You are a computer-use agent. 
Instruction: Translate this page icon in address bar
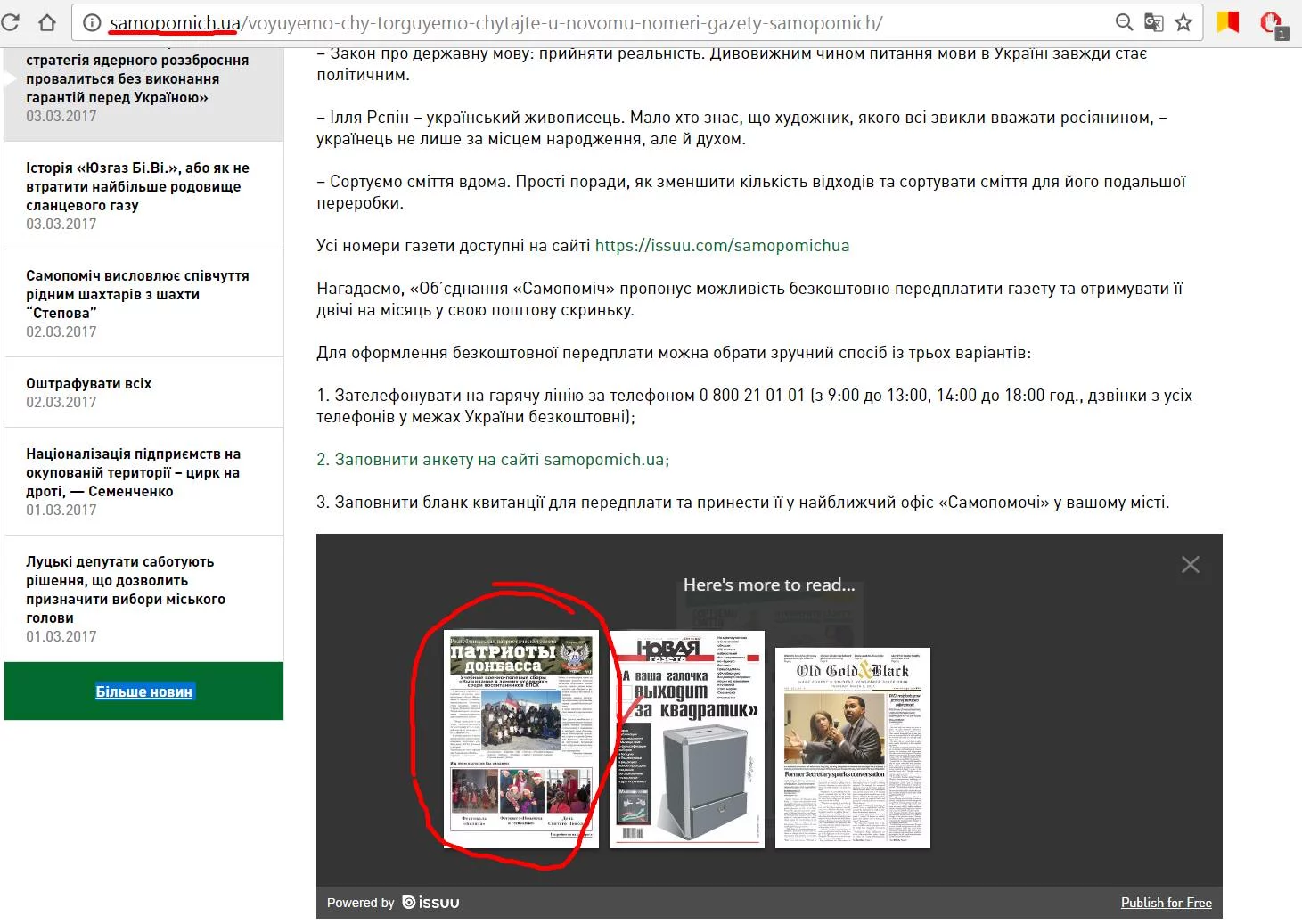tap(1154, 22)
